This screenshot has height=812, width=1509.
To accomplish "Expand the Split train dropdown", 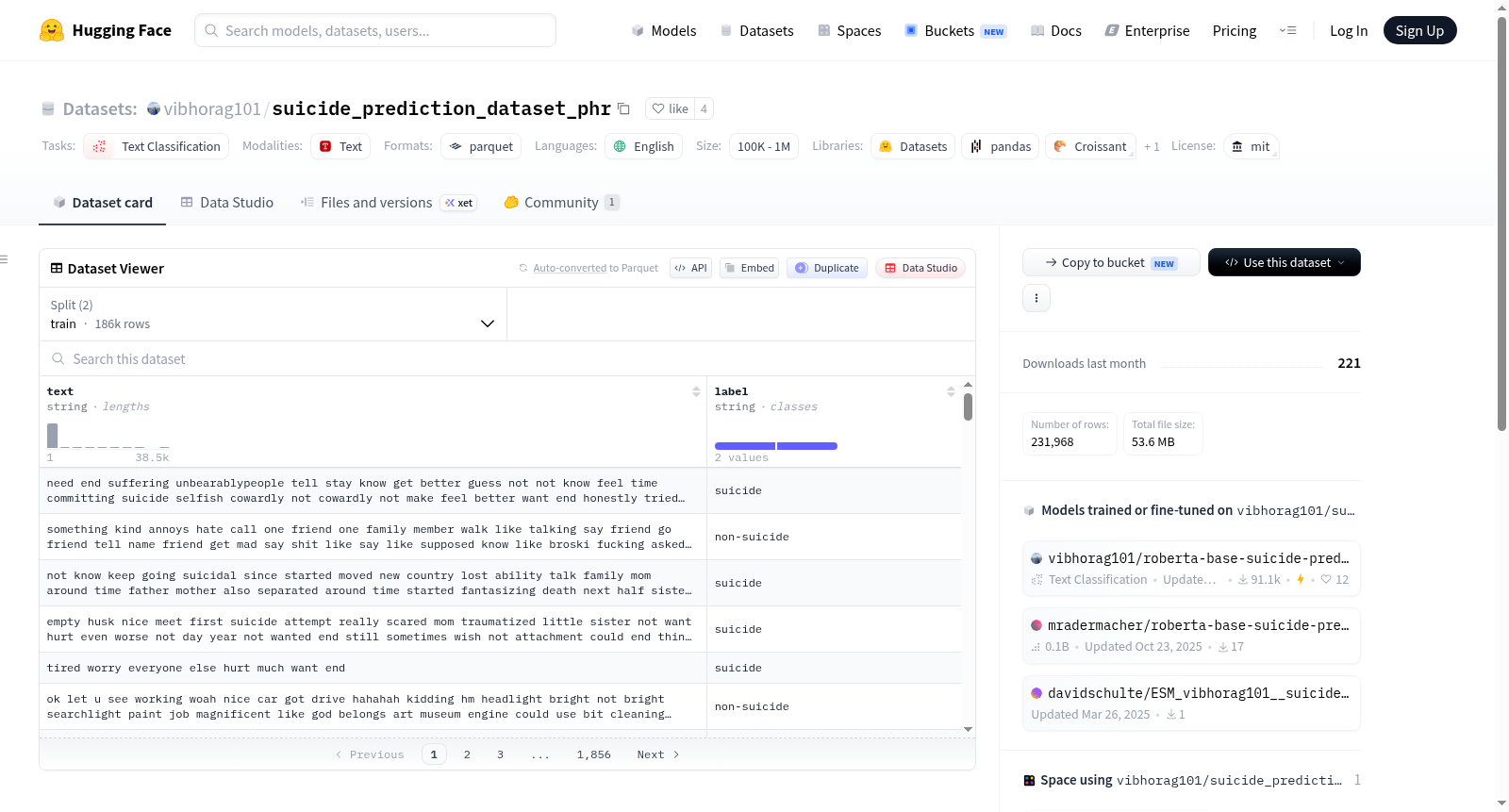I will click(273, 314).
